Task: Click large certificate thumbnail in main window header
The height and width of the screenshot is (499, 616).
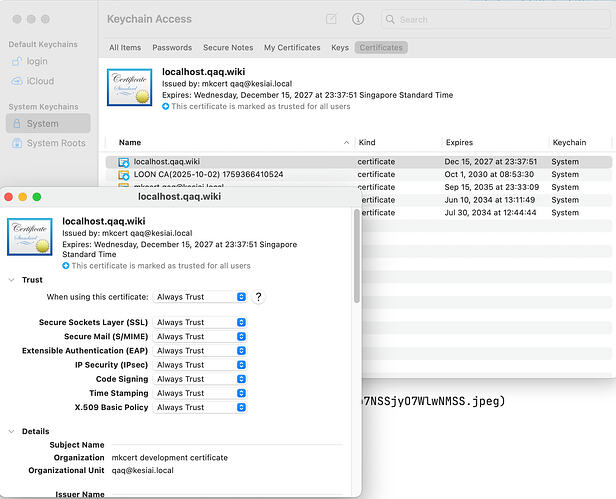Action: (x=130, y=87)
